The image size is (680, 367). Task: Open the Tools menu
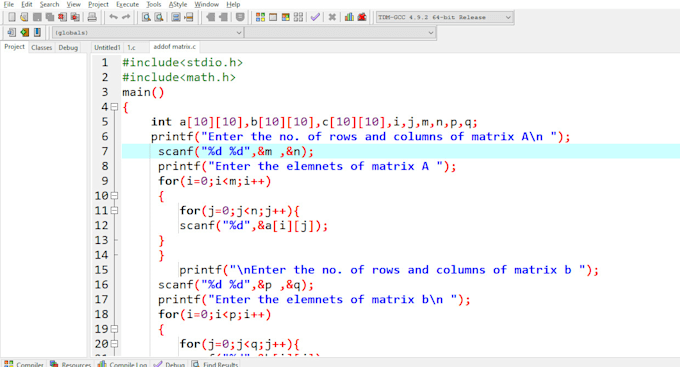pyautogui.click(x=154, y=4)
